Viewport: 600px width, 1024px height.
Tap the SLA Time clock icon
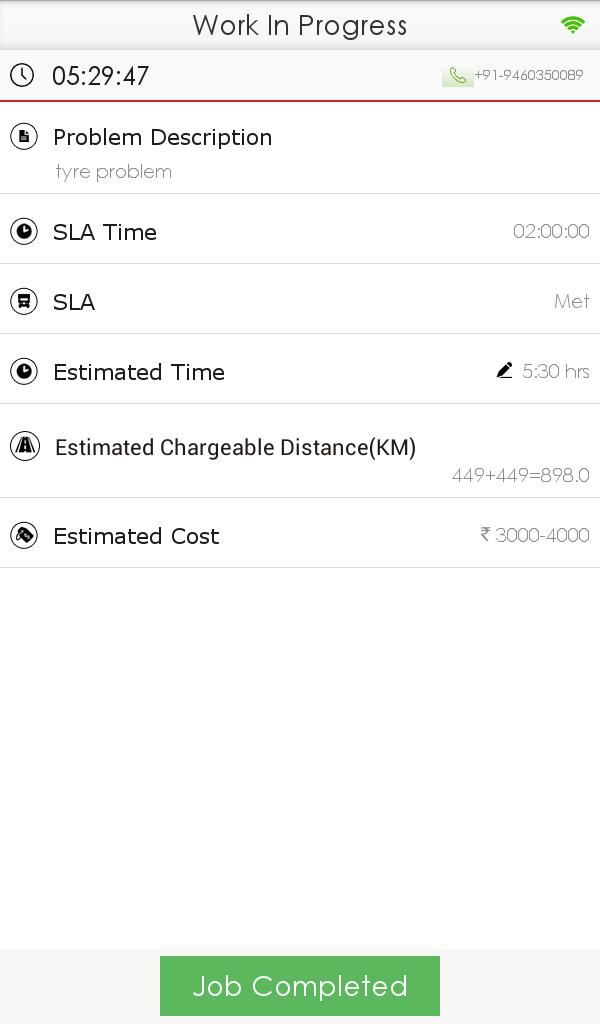[x=24, y=232]
